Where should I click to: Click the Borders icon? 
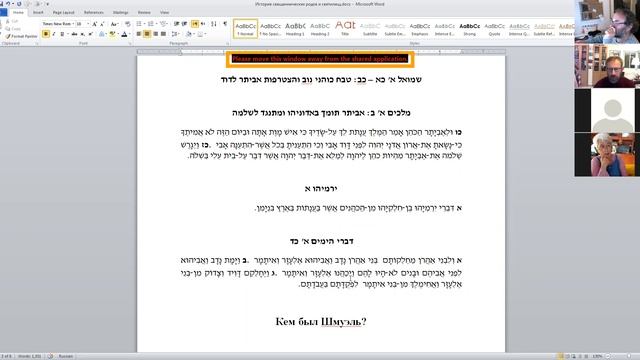coord(200,34)
